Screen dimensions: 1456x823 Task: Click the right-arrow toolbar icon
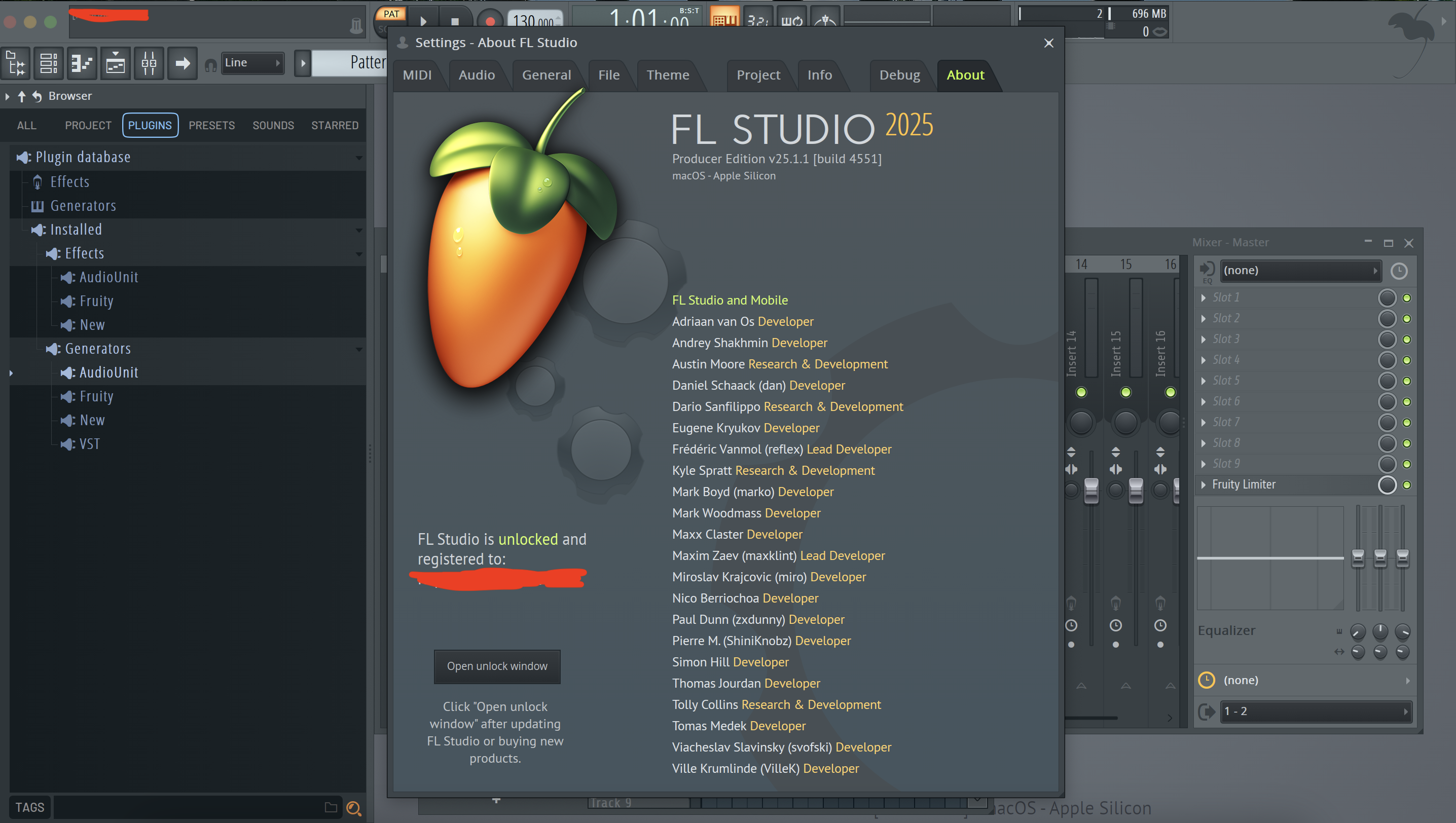point(183,63)
